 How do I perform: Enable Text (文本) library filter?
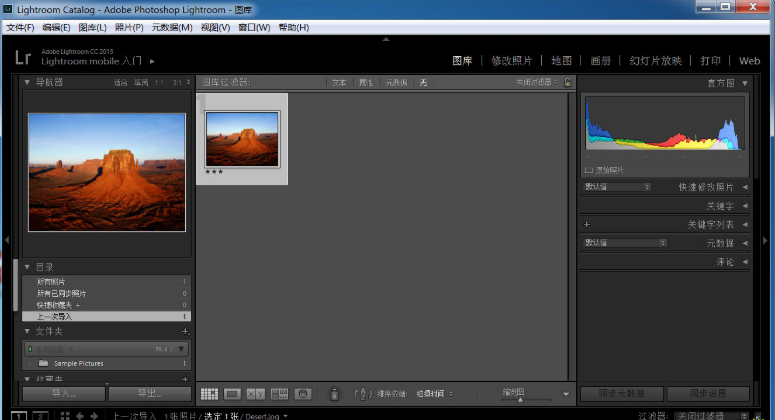[339, 83]
